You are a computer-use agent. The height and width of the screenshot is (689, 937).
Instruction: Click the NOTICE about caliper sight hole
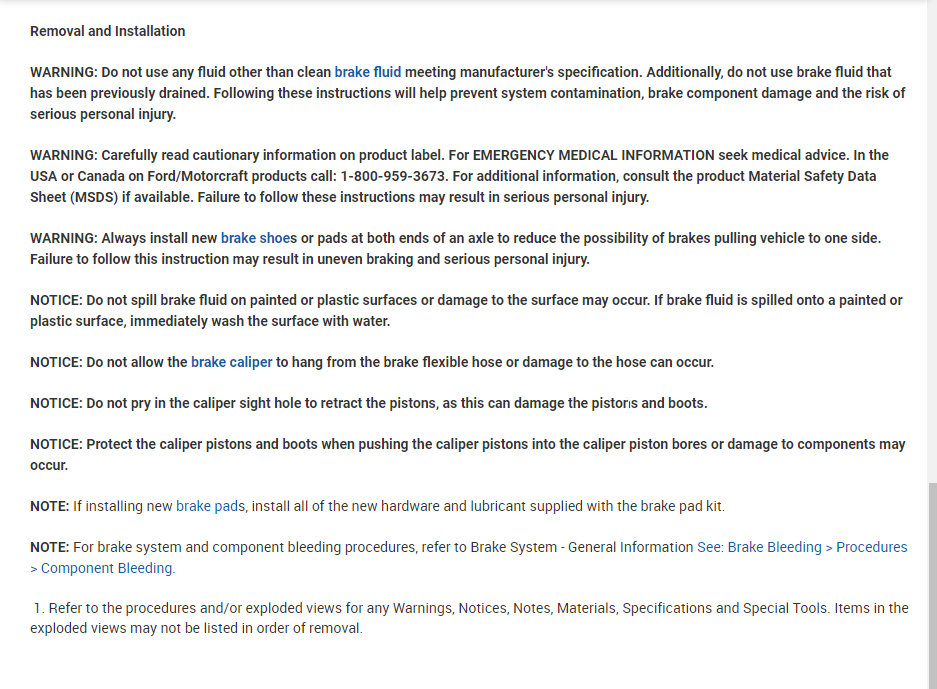click(x=56, y=403)
